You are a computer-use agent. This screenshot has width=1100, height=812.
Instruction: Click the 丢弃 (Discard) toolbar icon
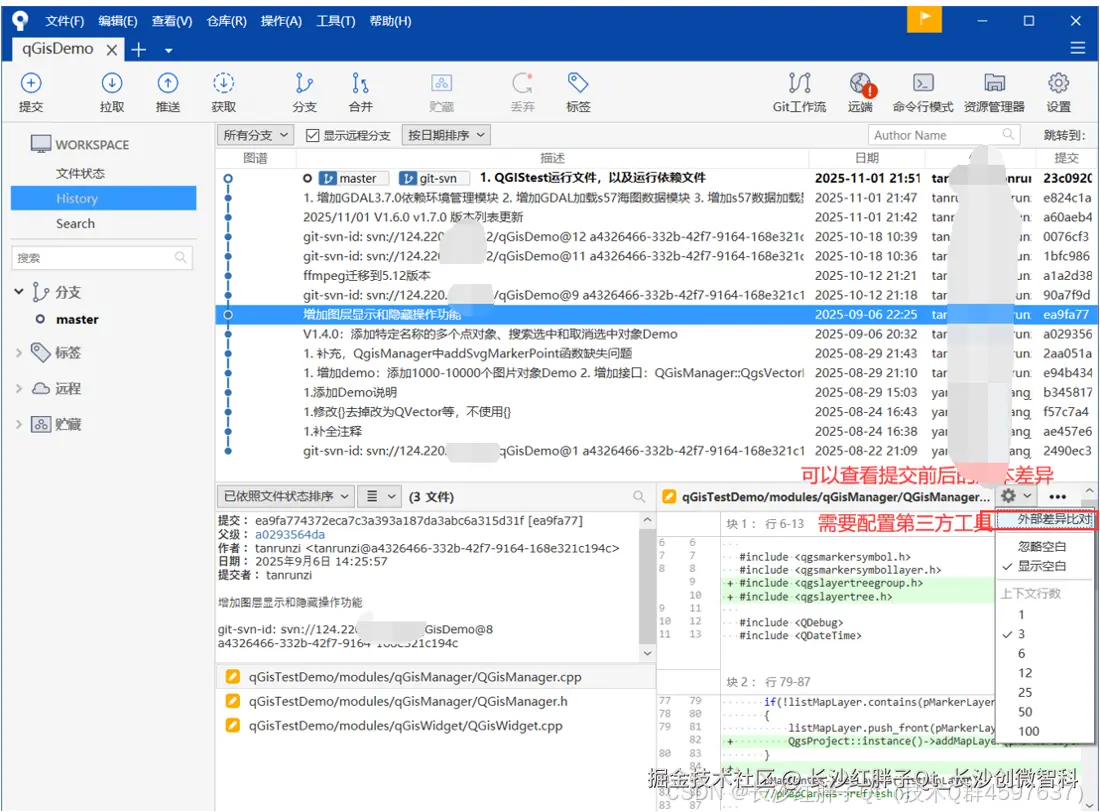(522, 84)
